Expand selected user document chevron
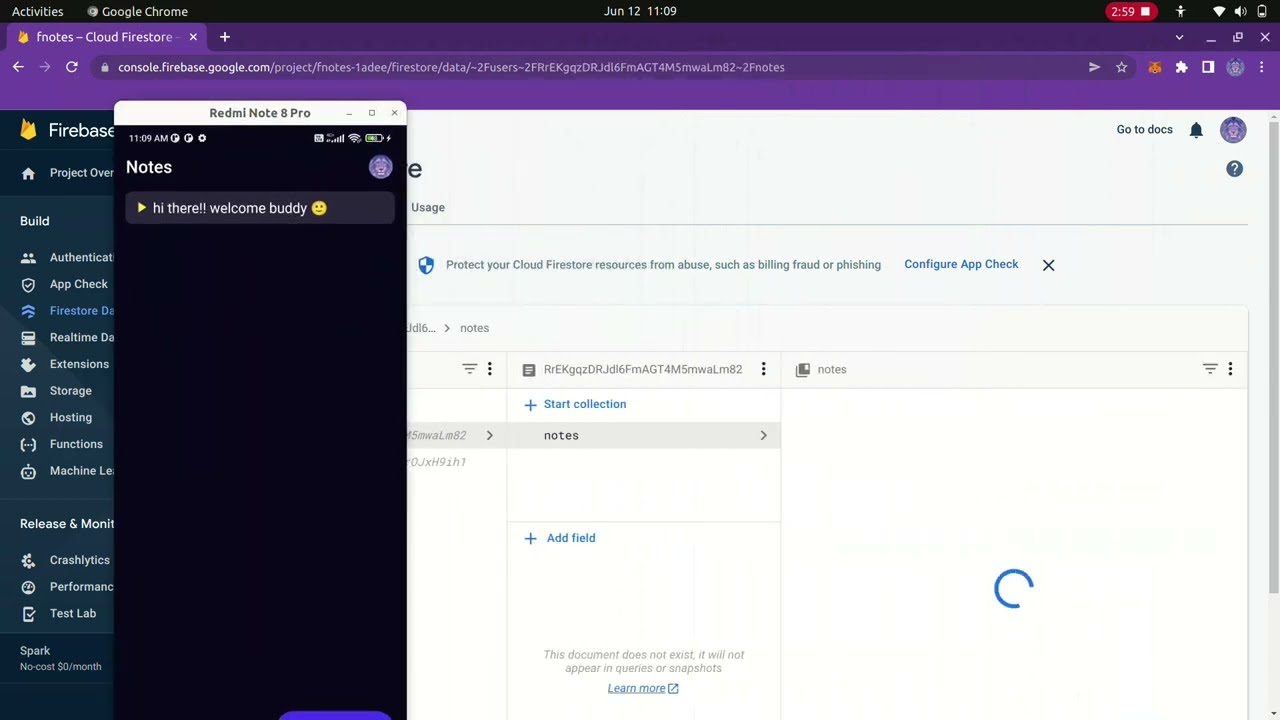Image resolution: width=1280 pixels, height=720 pixels. pos(489,435)
